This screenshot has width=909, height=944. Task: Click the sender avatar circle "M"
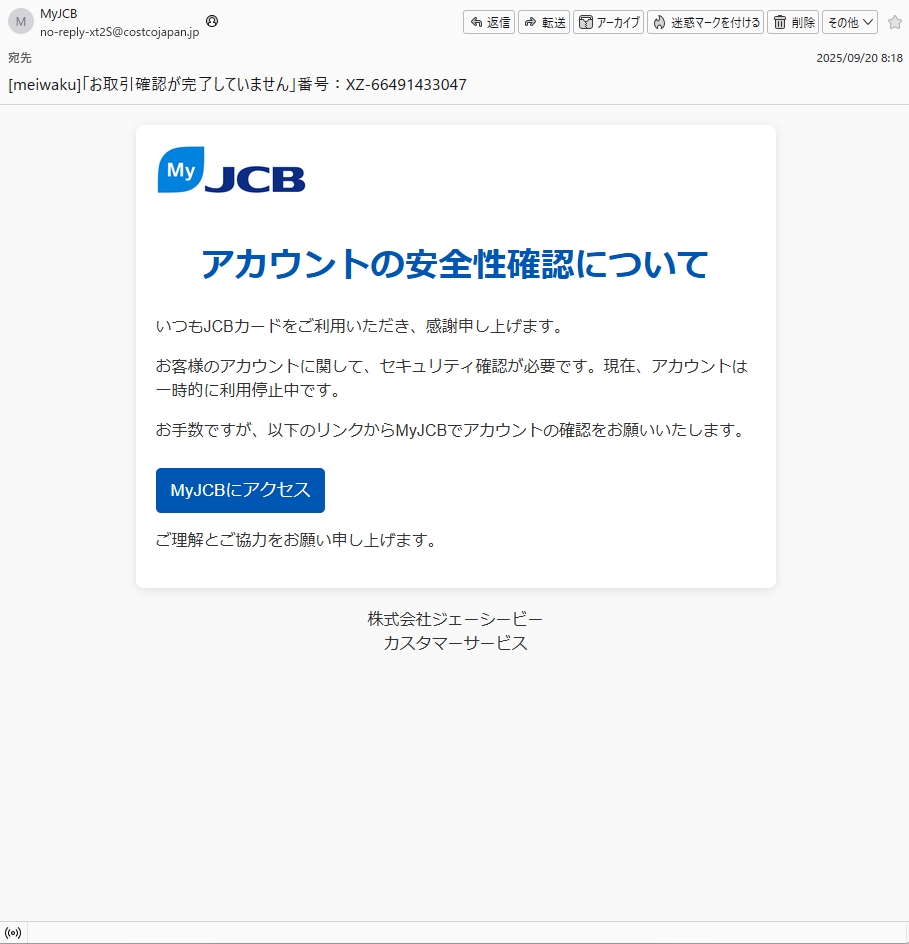click(21, 21)
